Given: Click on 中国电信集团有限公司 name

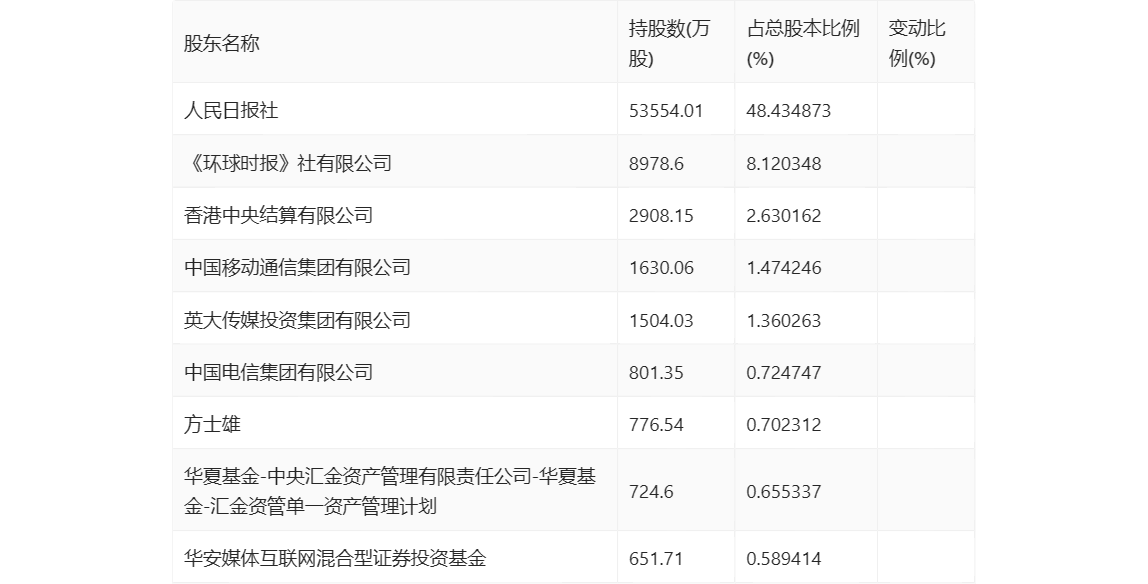Looking at the screenshot, I should 278,372.
